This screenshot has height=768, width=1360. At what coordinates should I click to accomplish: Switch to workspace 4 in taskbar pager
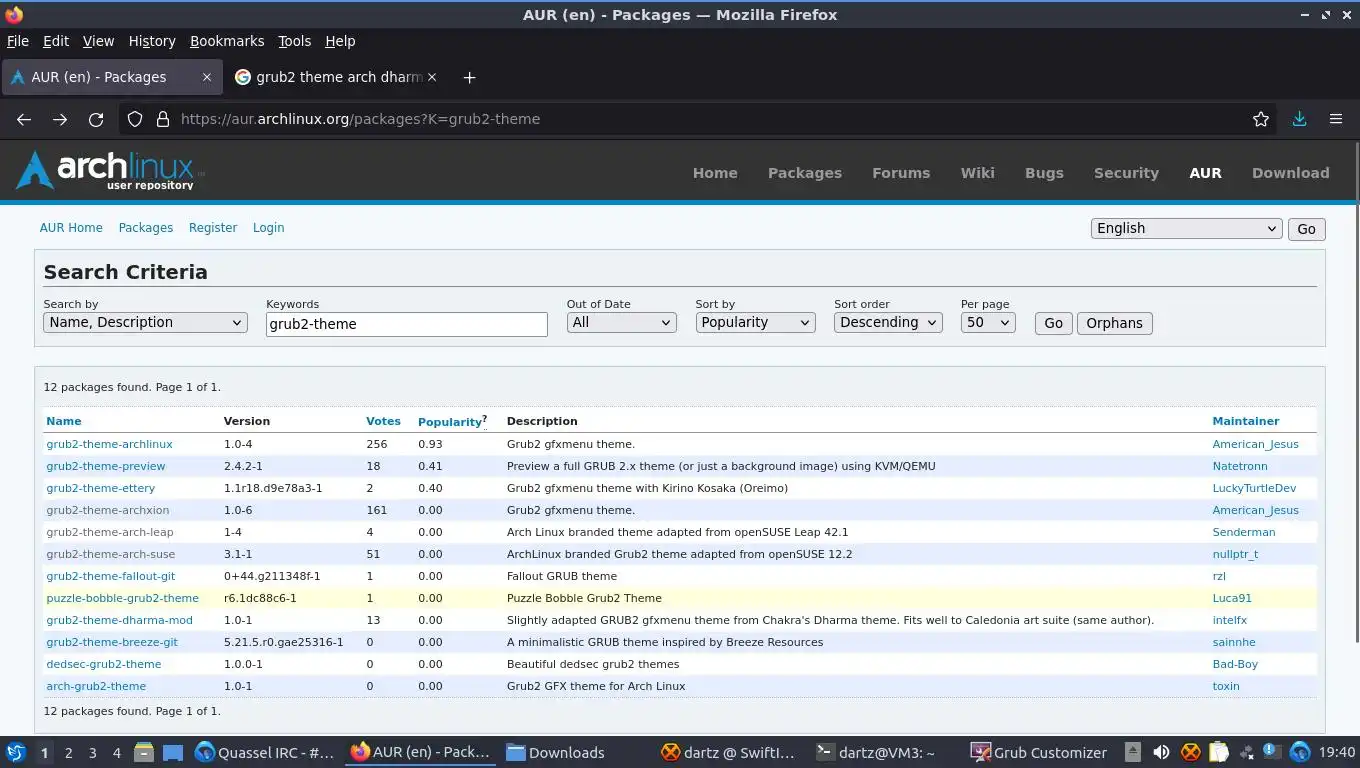(116, 753)
